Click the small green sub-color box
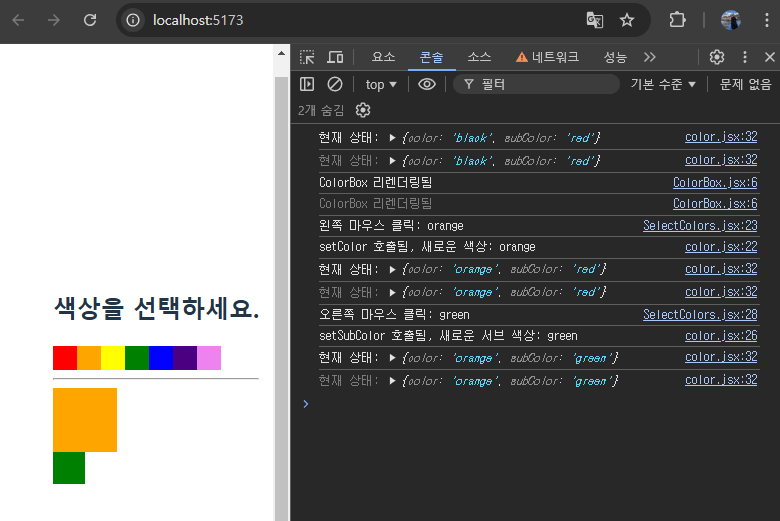Viewport: 780px width, 521px height. click(69, 468)
